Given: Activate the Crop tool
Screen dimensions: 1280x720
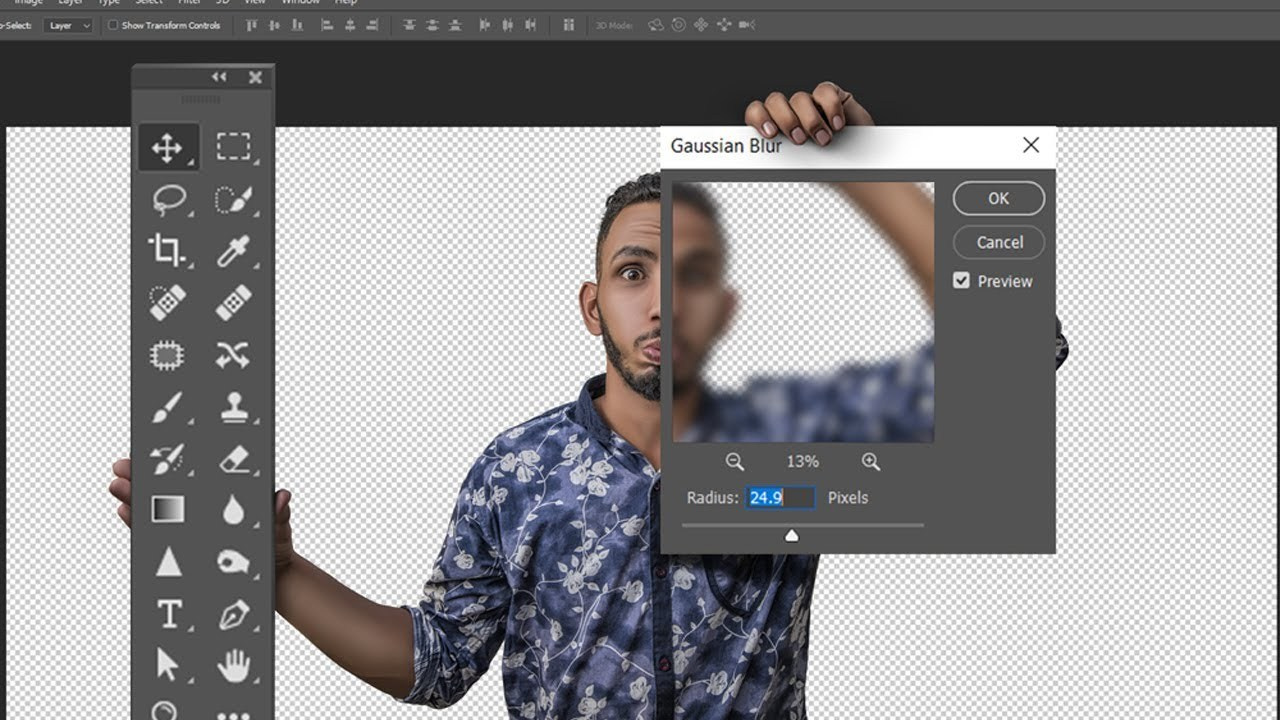Looking at the screenshot, I should [166, 250].
